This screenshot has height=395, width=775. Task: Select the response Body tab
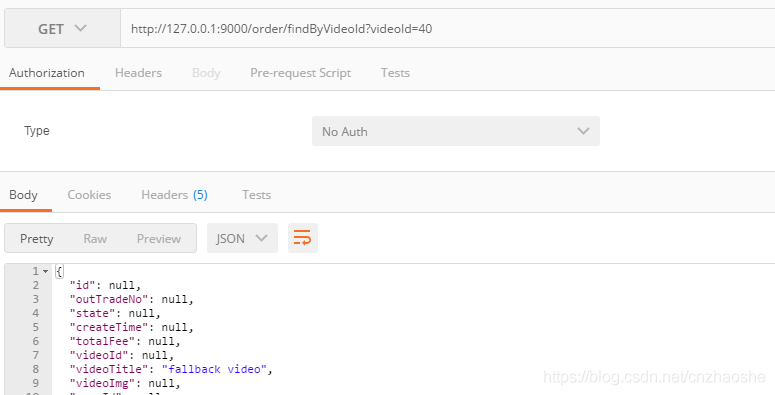coord(23,195)
